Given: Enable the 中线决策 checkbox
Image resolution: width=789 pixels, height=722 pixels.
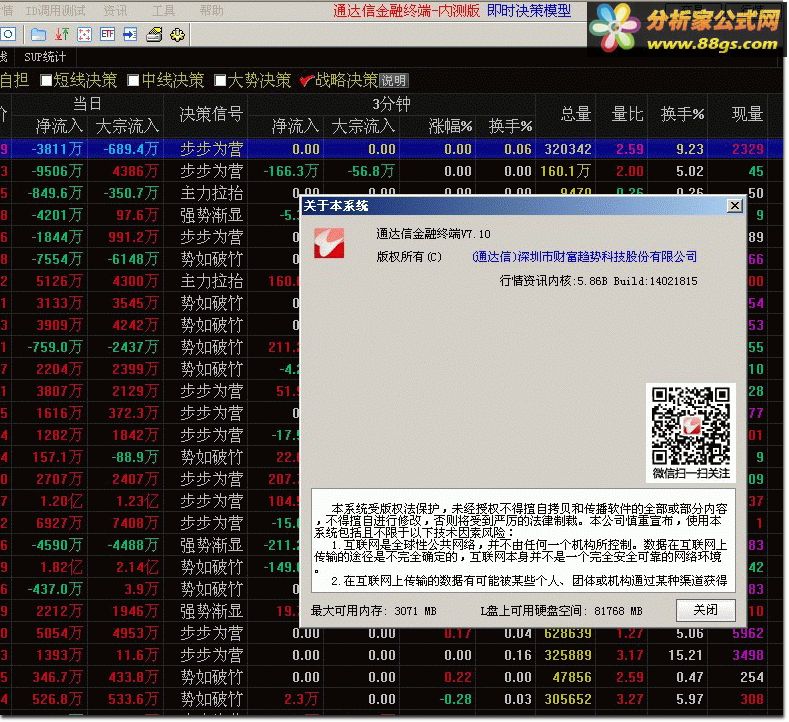Looking at the screenshot, I should coord(133,81).
